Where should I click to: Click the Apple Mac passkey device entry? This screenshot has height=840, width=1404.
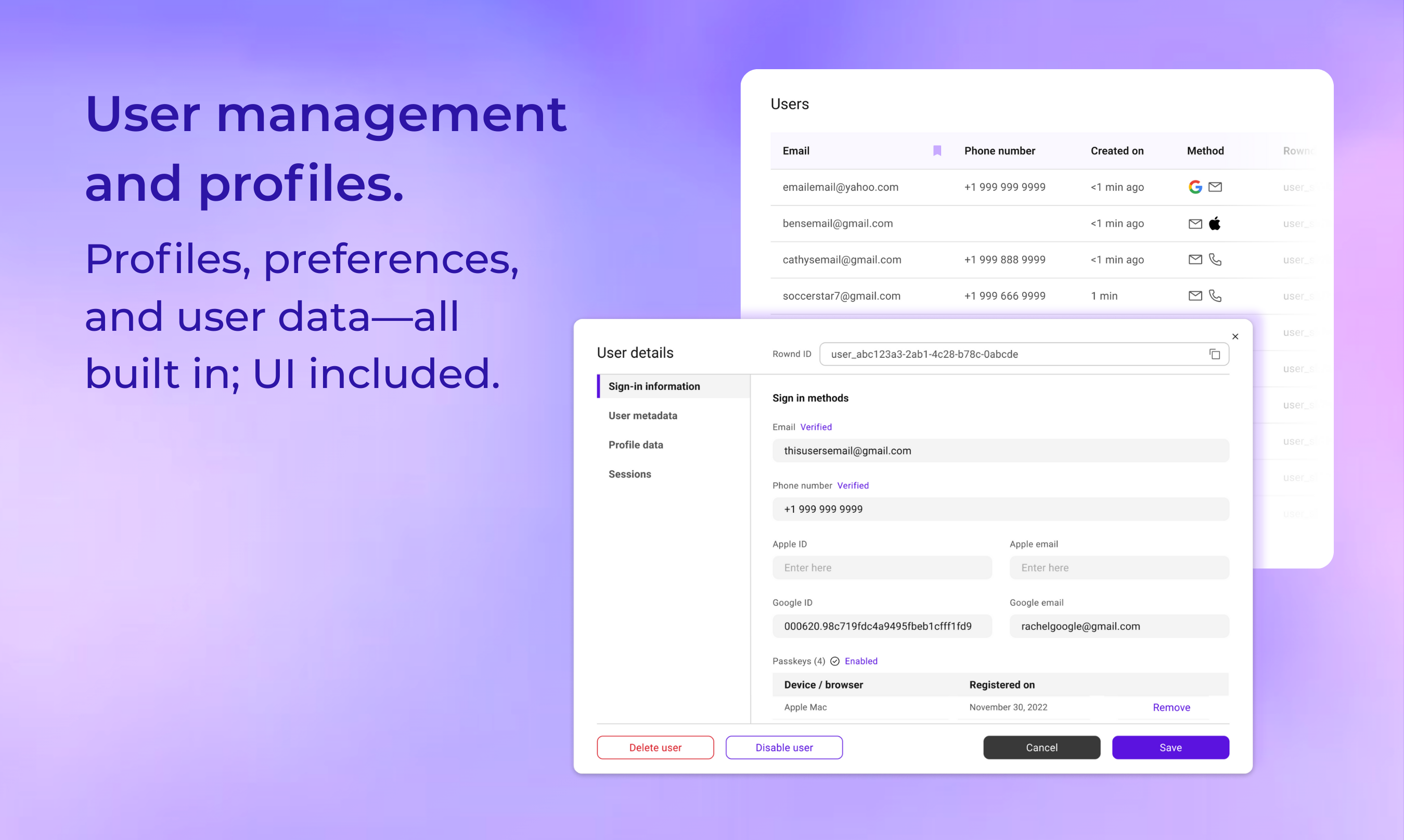pyautogui.click(x=805, y=707)
